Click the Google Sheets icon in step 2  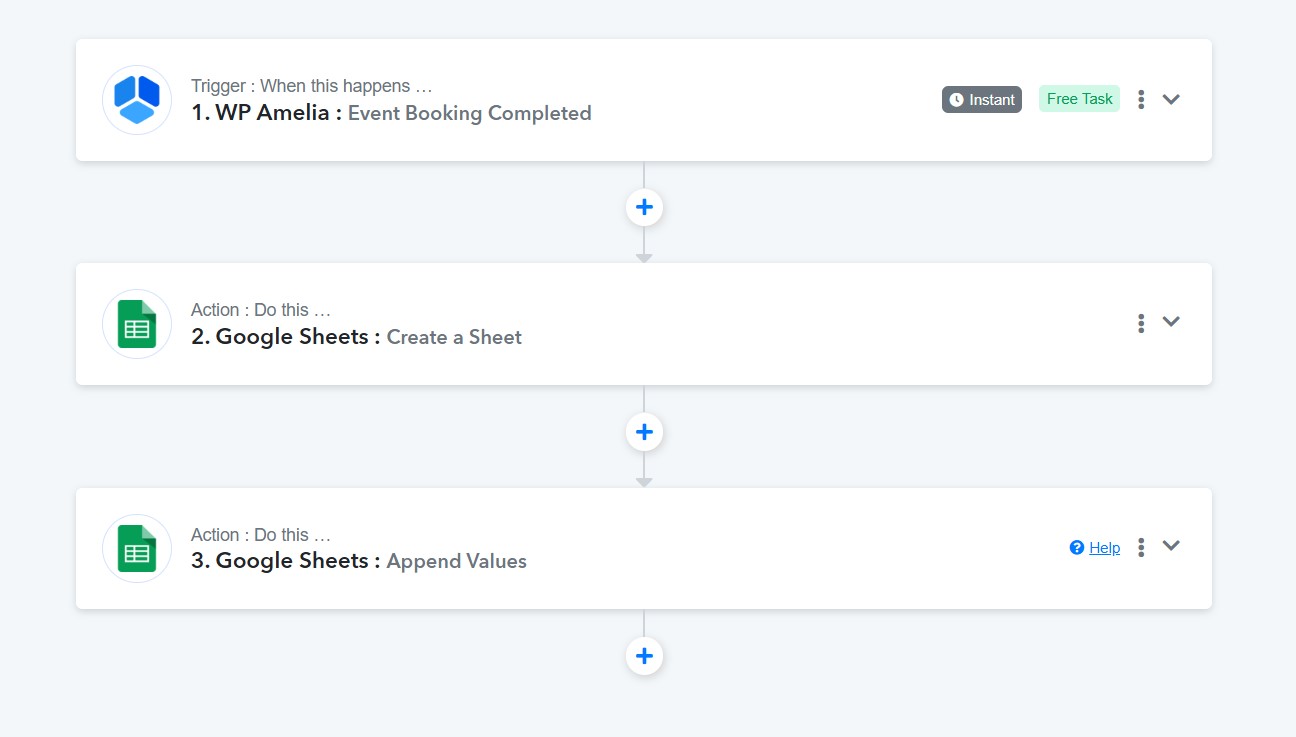point(137,323)
